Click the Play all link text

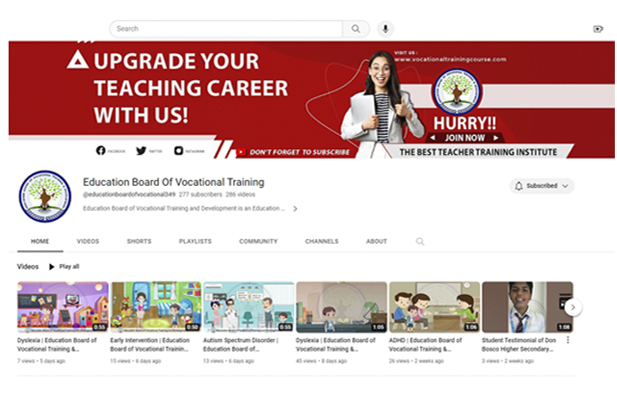69,267
